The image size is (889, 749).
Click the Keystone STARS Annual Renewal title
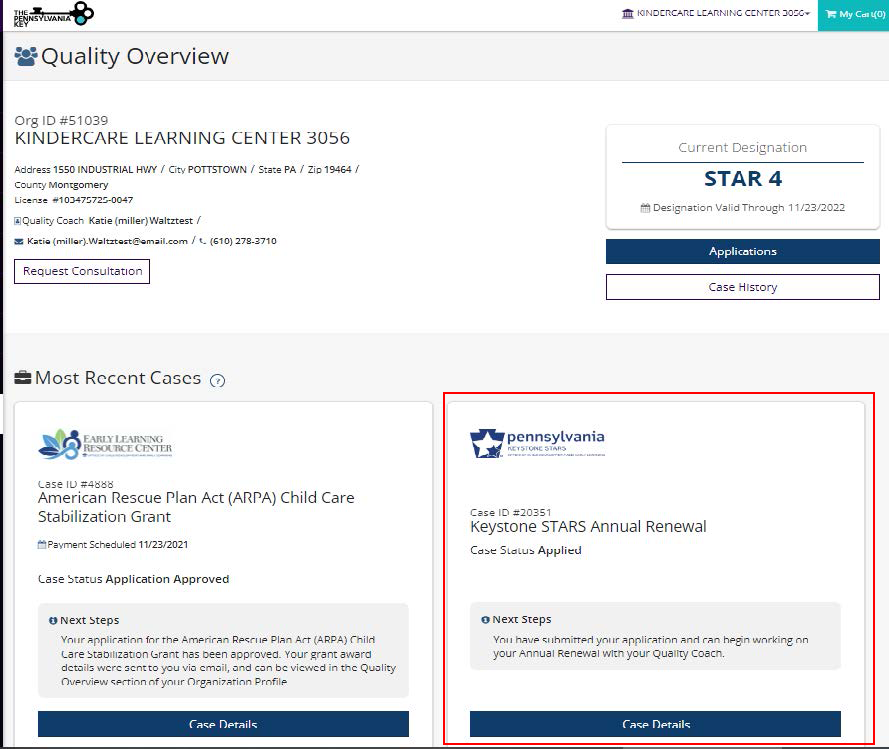[588, 527]
